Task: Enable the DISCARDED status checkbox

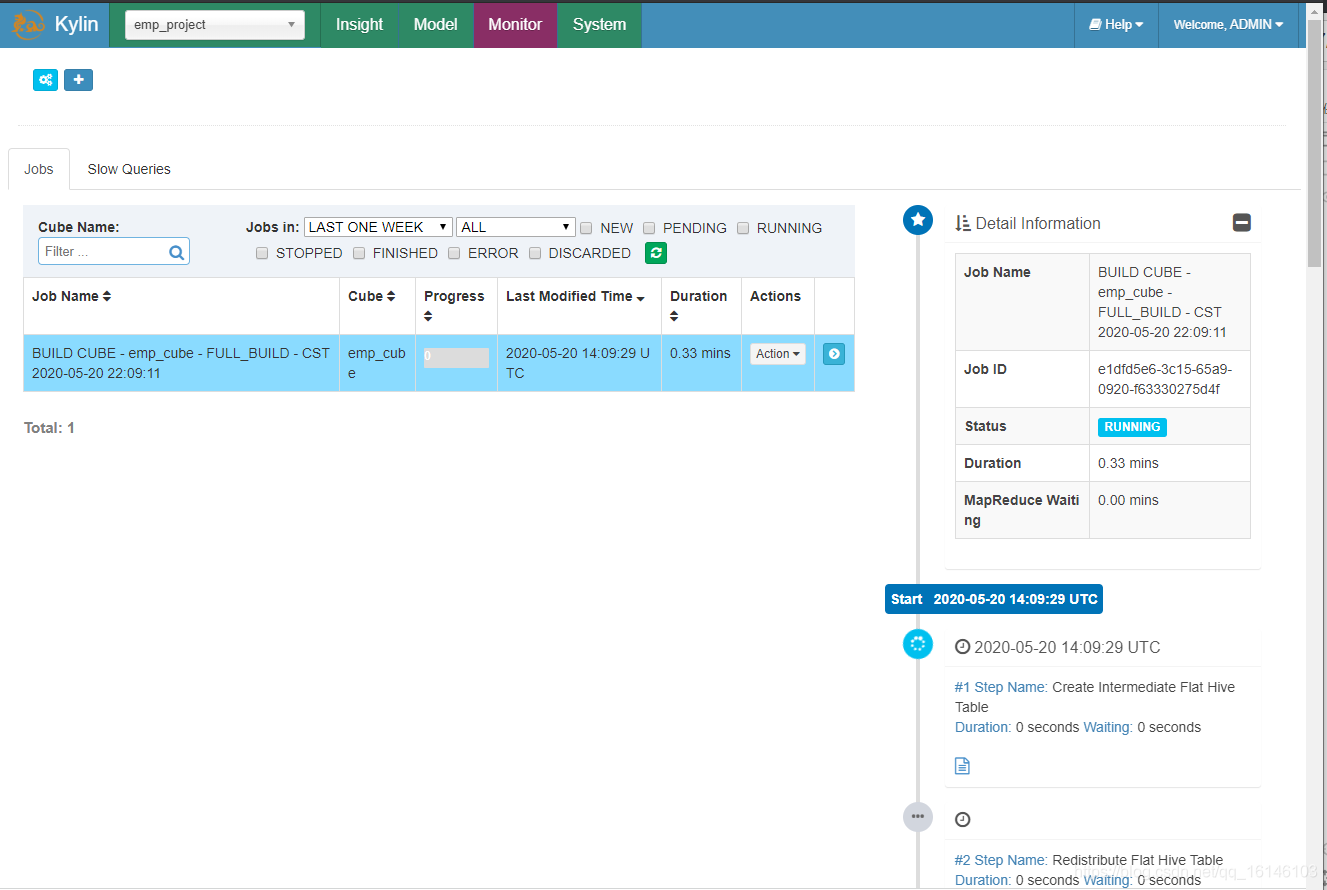Action: click(535, 253)
